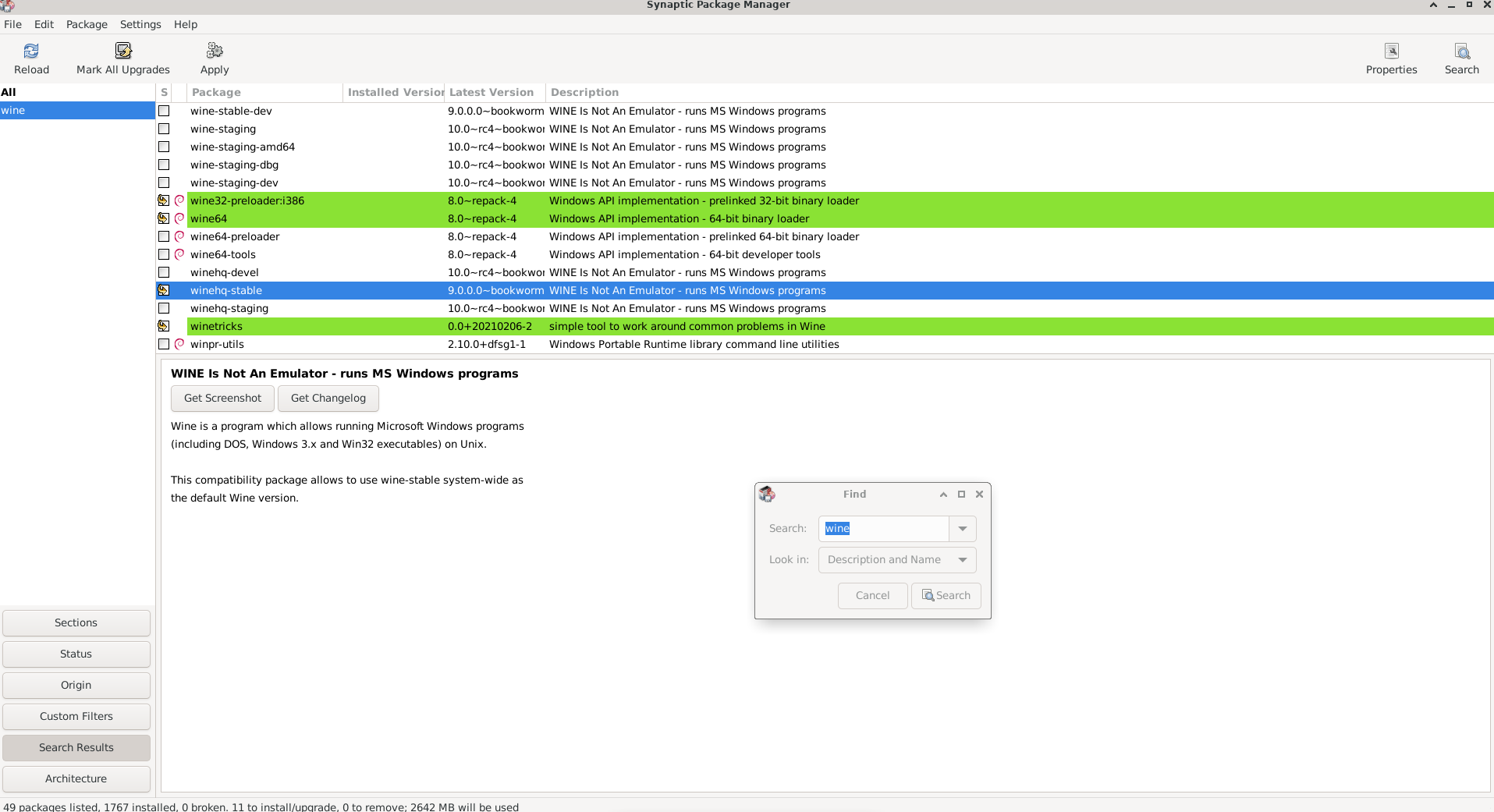
Task: Cancel the Find dialog
Action: click(872, 595)
